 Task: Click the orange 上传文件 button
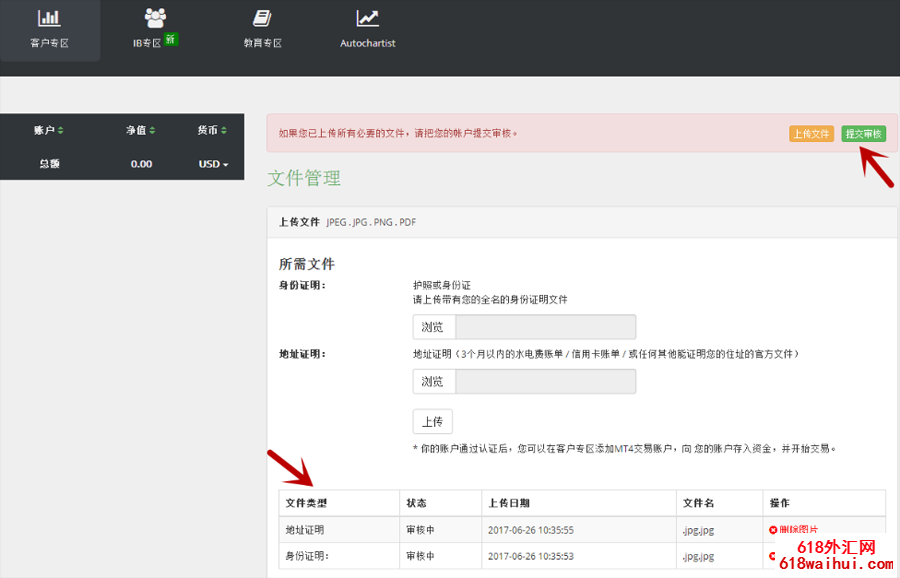click(811, 134)
